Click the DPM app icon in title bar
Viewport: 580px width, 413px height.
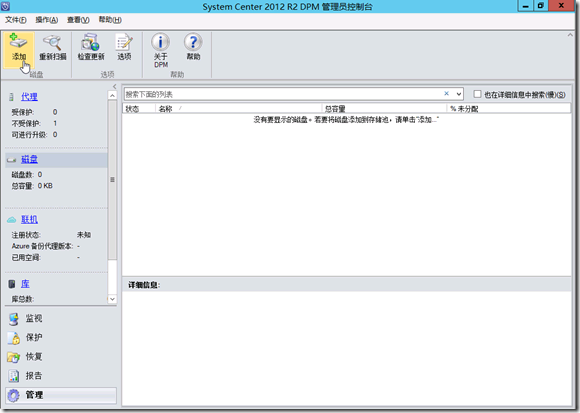coord(6,6)
